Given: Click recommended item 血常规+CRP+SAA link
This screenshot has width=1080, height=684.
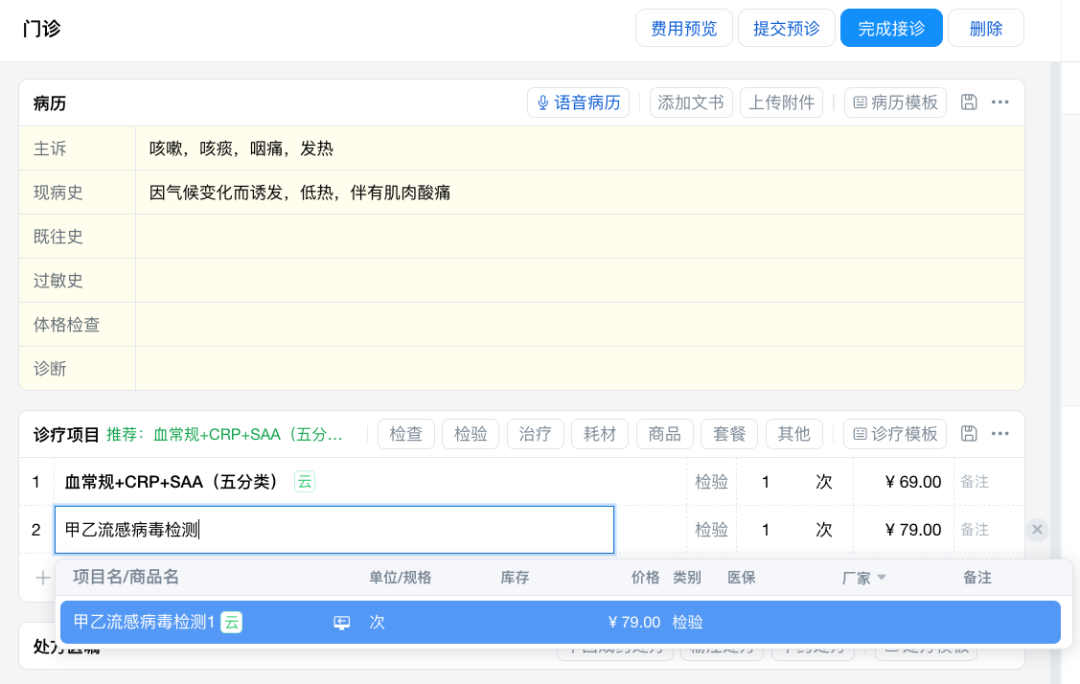Looking at the screenshot, I should tap(247, 434).
